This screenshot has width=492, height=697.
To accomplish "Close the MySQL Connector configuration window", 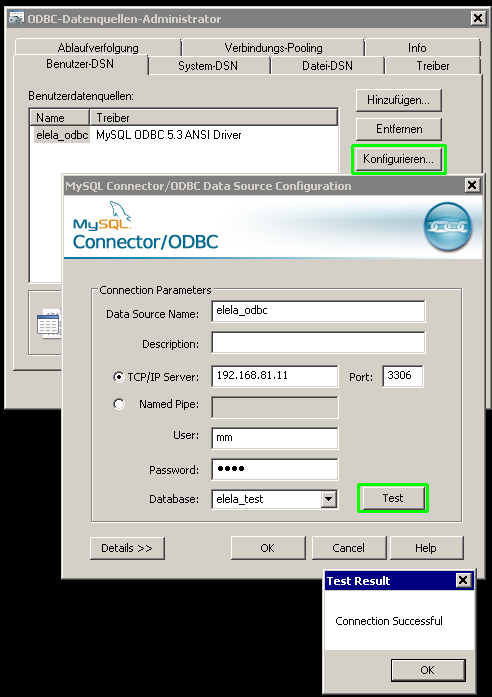I will click(x=472, y=185).
